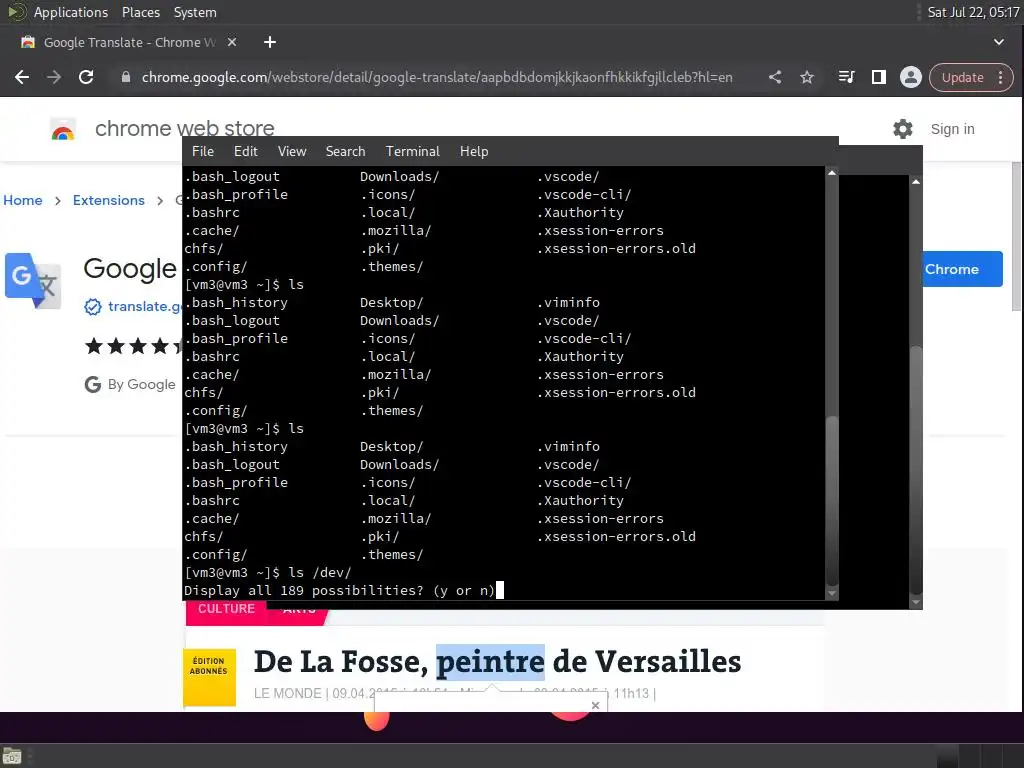Click the clock Sat Jul 22
Viewport: 1024px width, 768px height.
(x=973, y=12)
